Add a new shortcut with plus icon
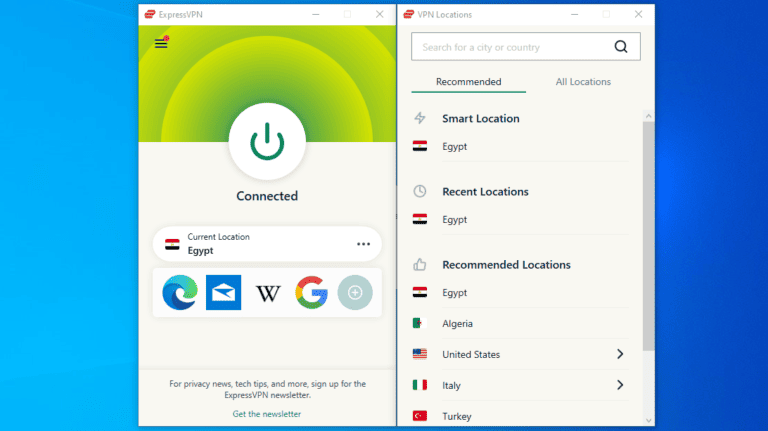This screenshot has width=768, height=431. [355, 293]
